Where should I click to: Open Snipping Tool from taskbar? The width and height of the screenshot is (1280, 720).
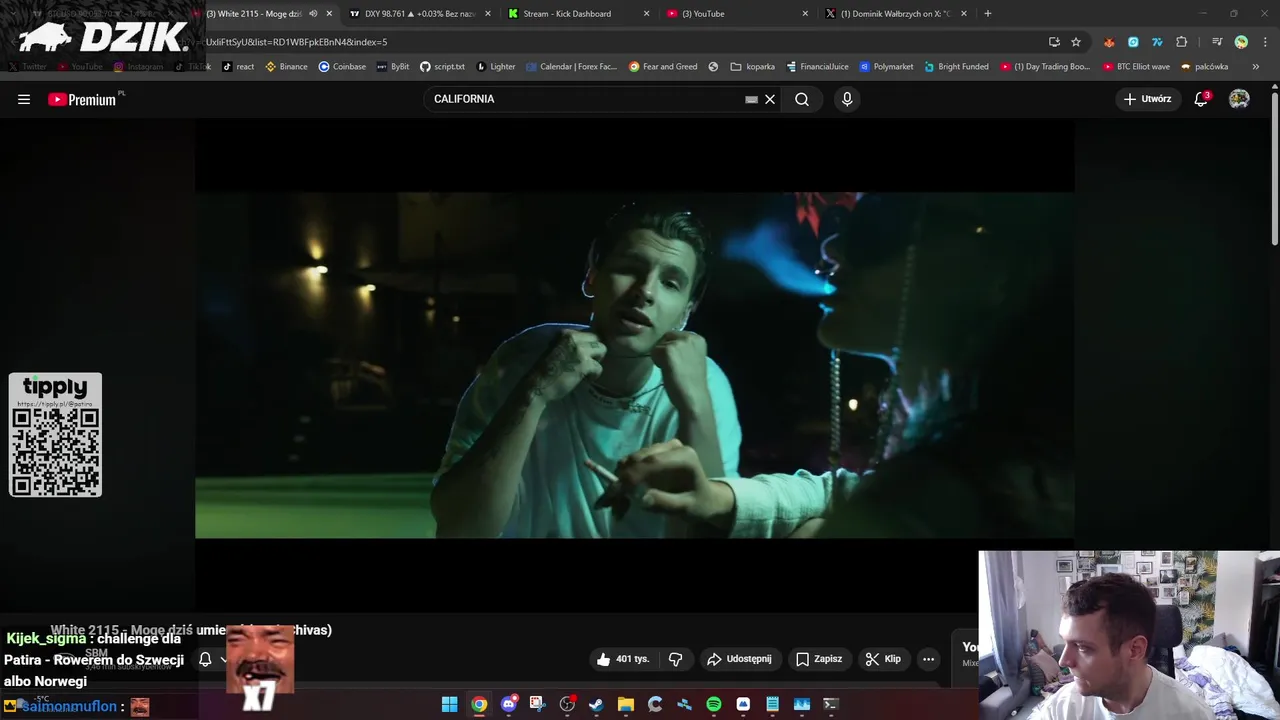(537, 704)
